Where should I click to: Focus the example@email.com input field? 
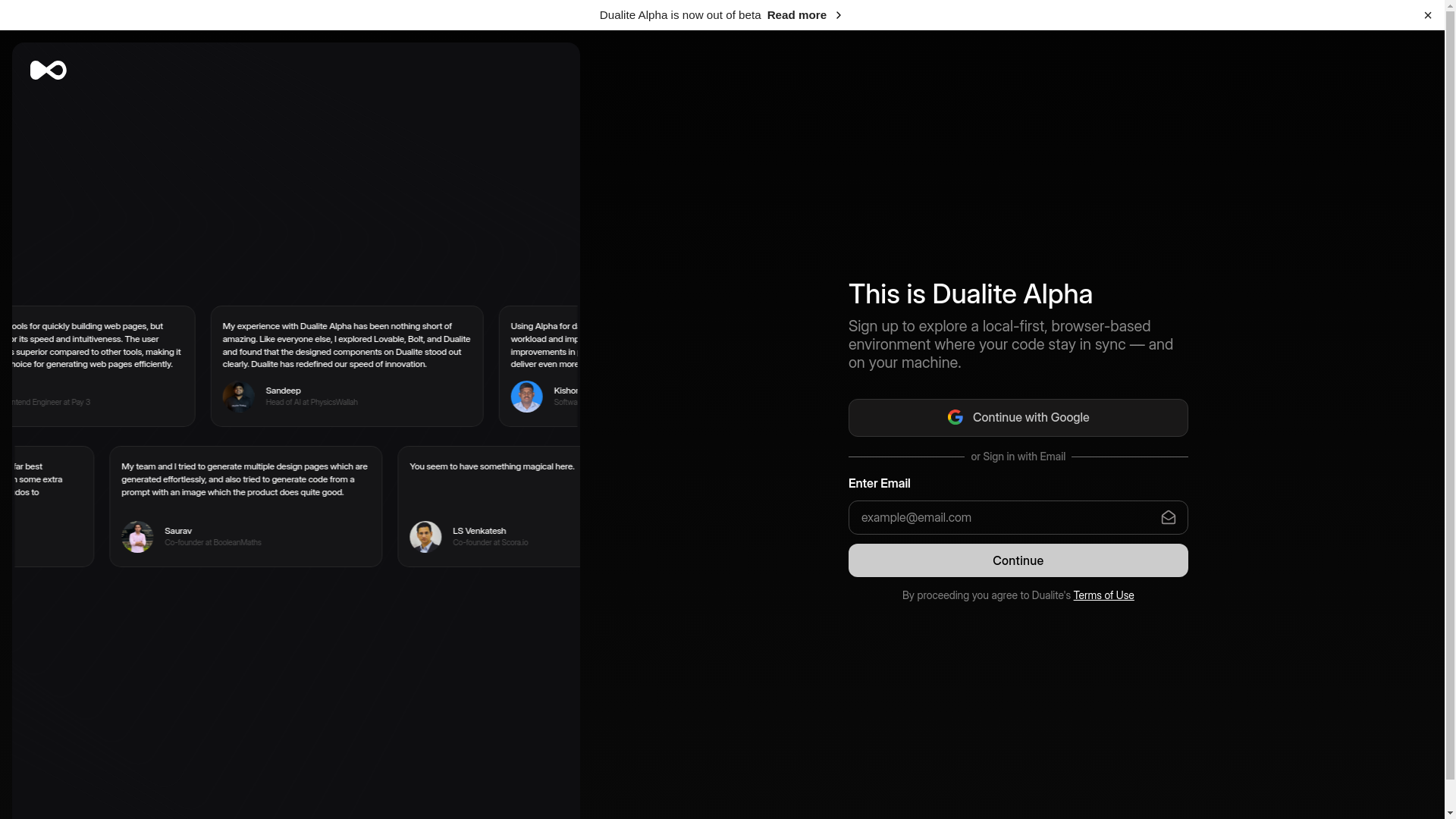(1018, 518)
